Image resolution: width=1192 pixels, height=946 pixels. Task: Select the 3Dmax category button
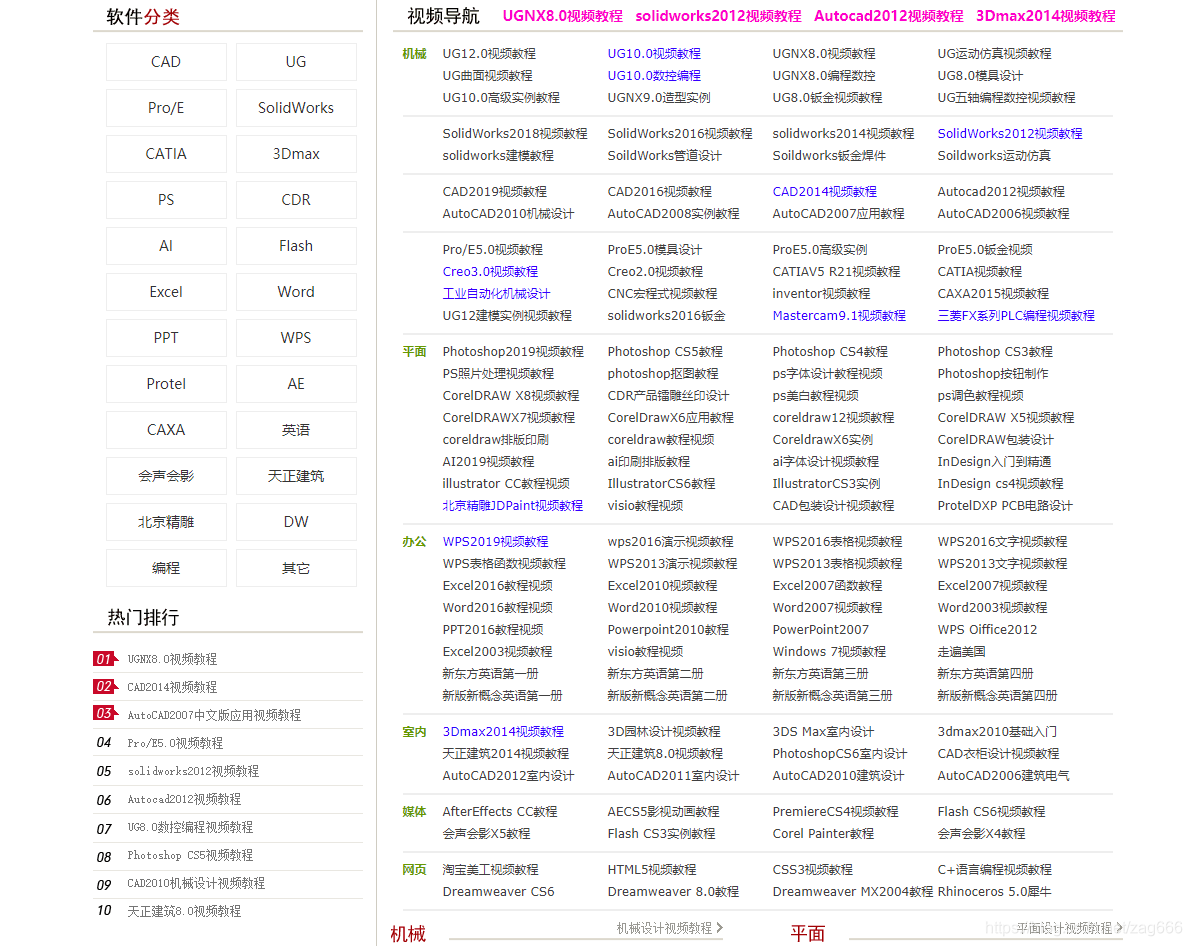[x=295, y=153]
